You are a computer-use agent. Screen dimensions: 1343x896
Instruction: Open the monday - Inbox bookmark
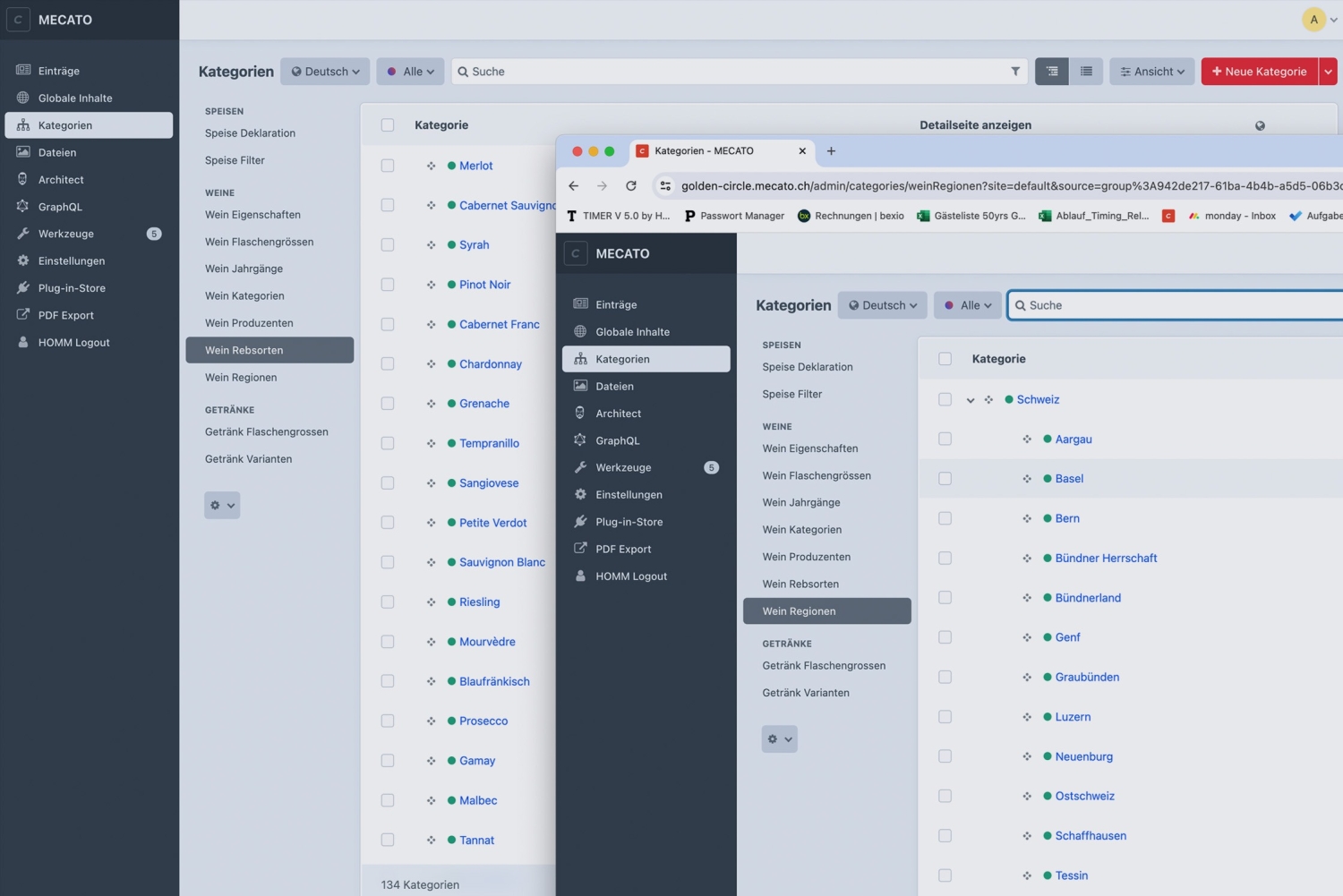click(1232, 216)
